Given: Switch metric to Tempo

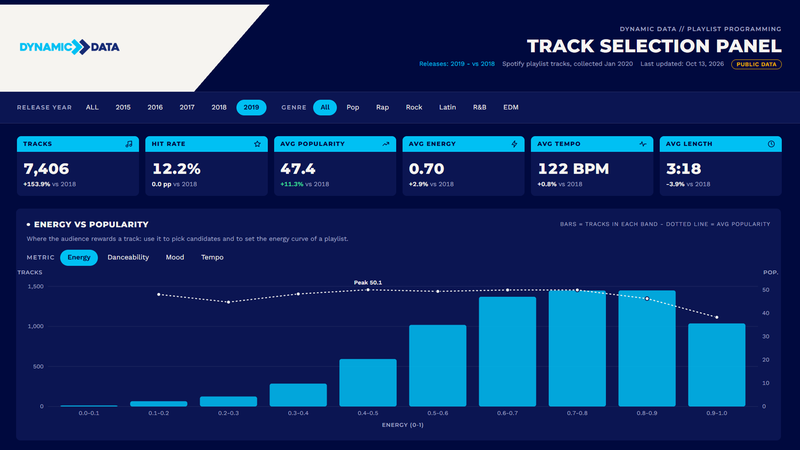Looking at the screenshot, I should 212,258.
